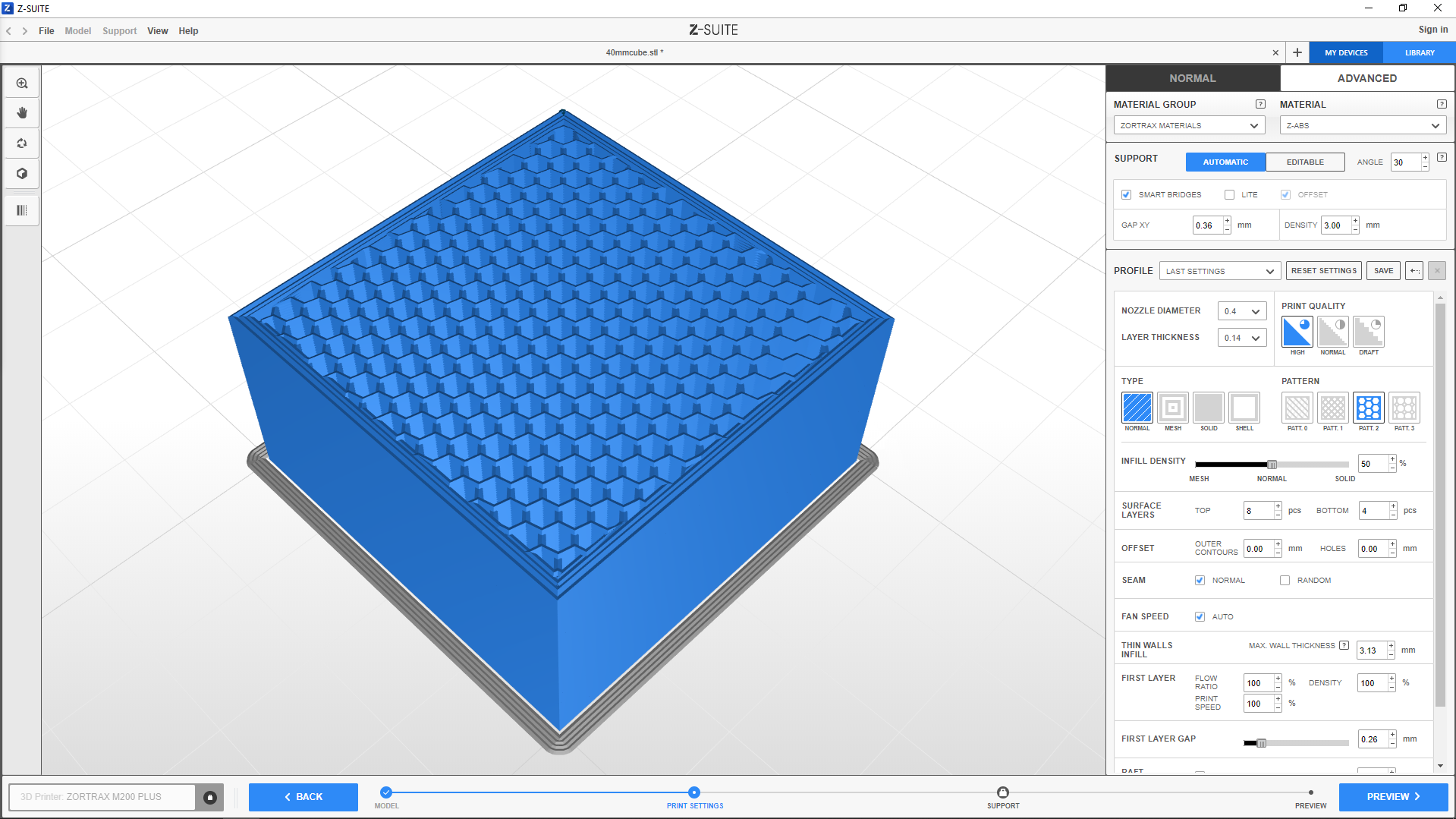Open the View menu

coord(157,31)
